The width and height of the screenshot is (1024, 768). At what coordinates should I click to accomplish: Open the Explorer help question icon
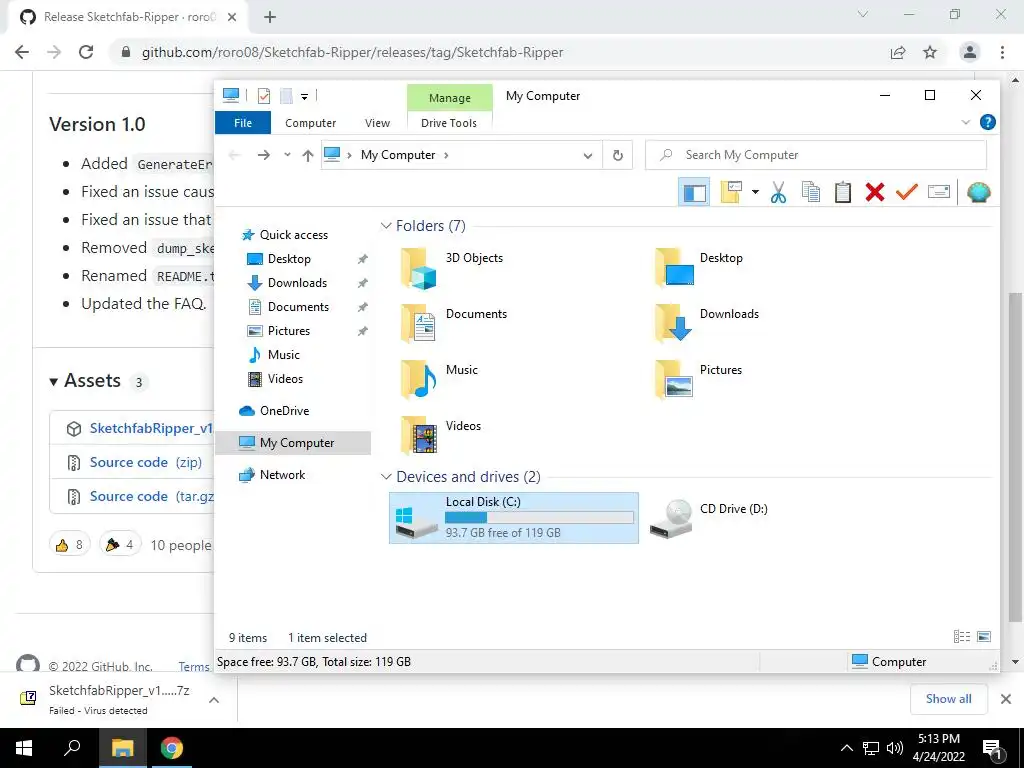click(x=987, y=122)
